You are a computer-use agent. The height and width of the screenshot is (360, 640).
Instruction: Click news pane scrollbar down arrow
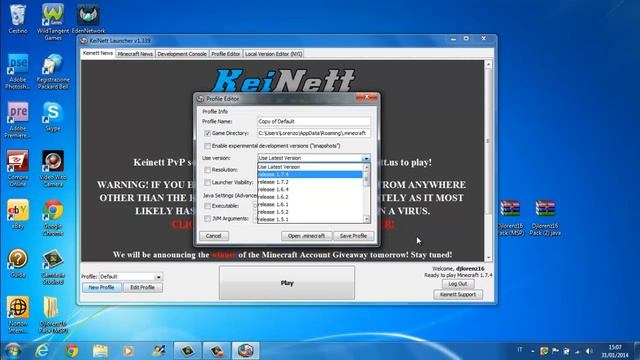pyautogui.click(x=488, y=258)
